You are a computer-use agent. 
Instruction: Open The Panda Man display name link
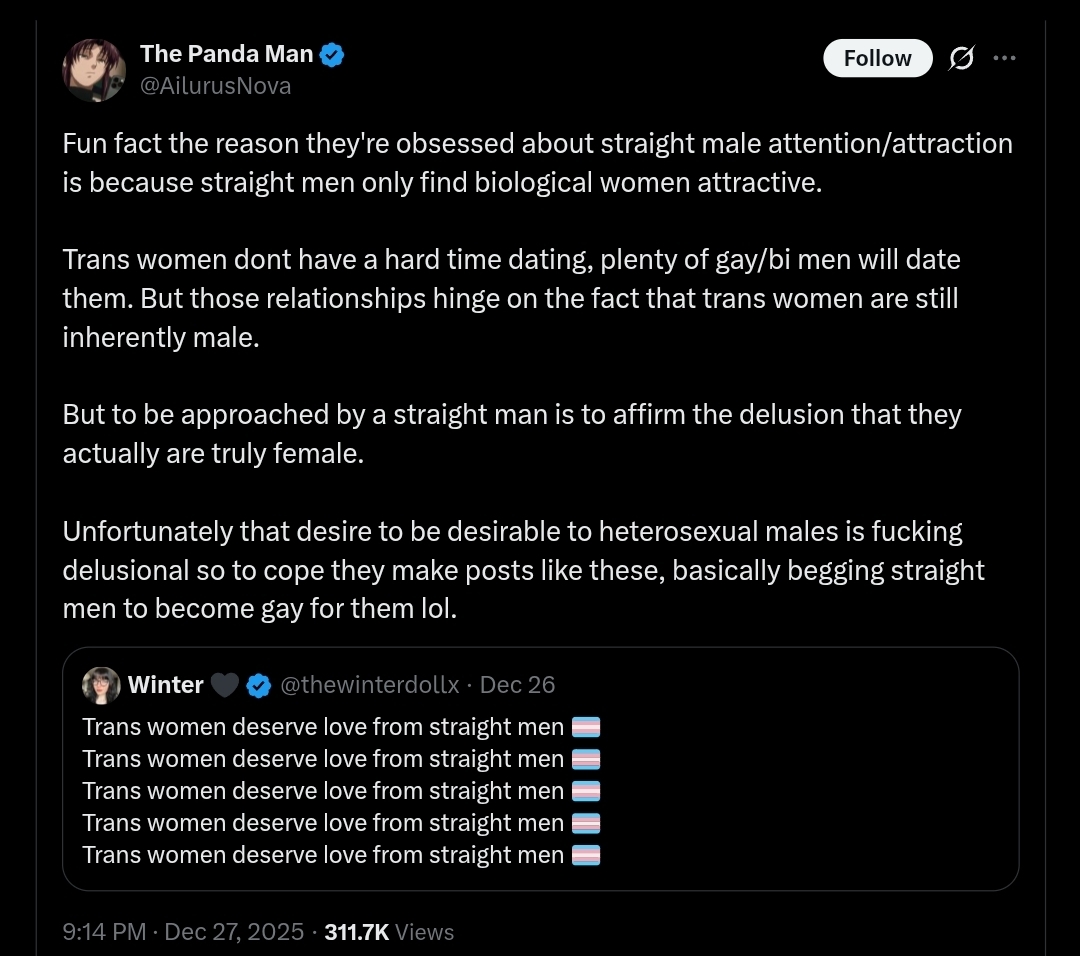point(226,54)
